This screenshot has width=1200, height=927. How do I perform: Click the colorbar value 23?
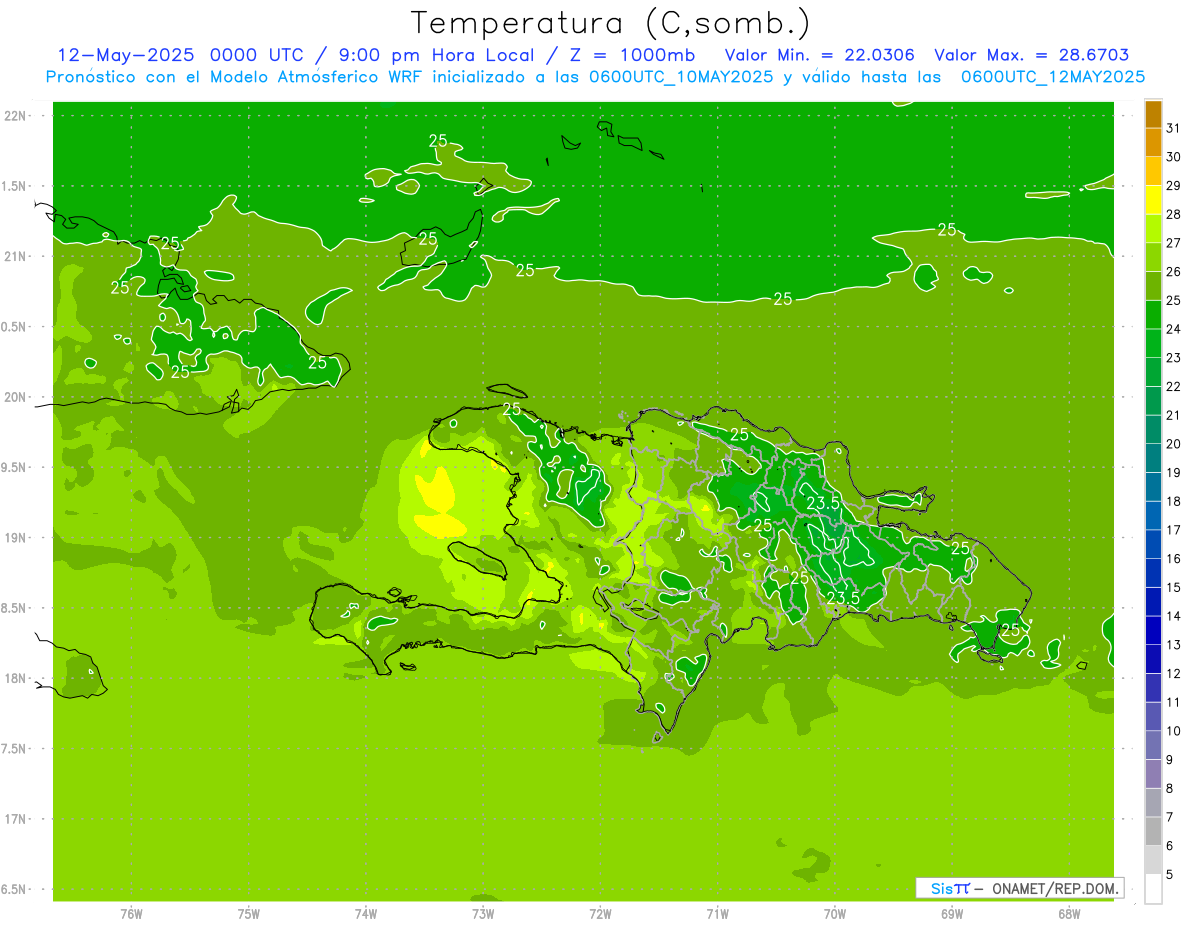(1173, 358)
